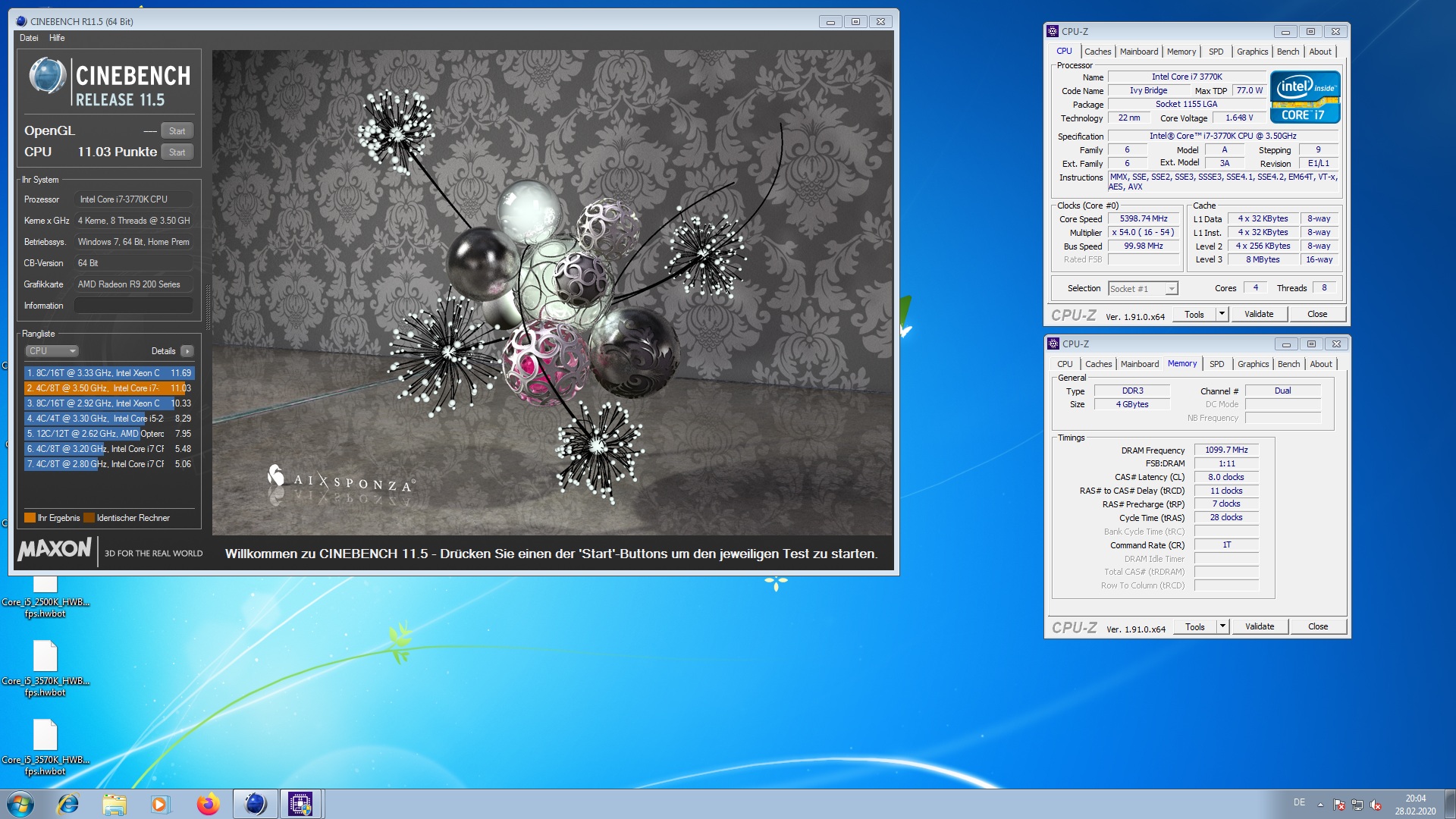Click Tools button in lower CPU-Z window
Screen dimensions: 1456x819
coord(1195,627)
